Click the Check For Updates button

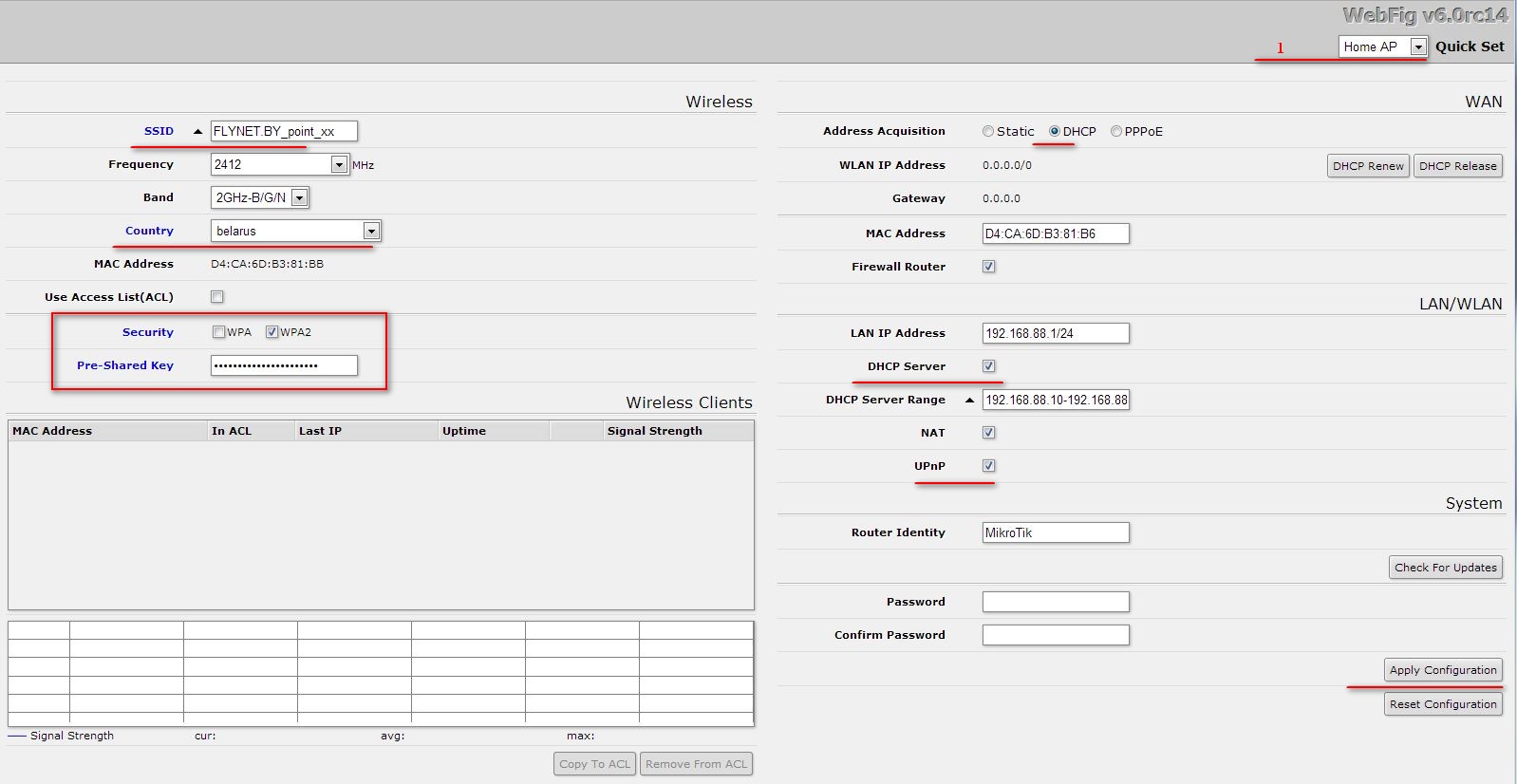1446,568
